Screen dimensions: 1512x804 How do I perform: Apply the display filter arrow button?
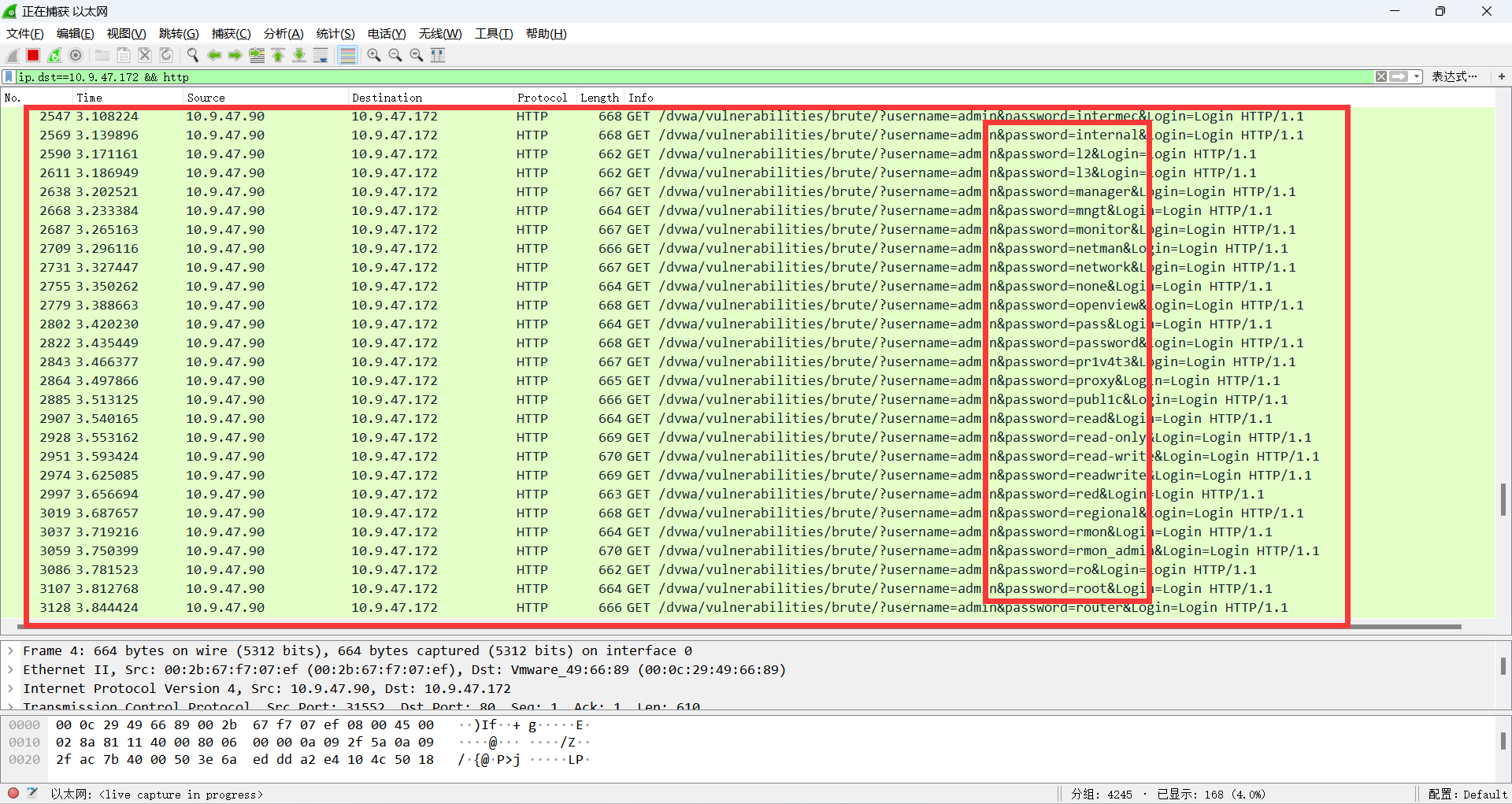point(1399,76)
